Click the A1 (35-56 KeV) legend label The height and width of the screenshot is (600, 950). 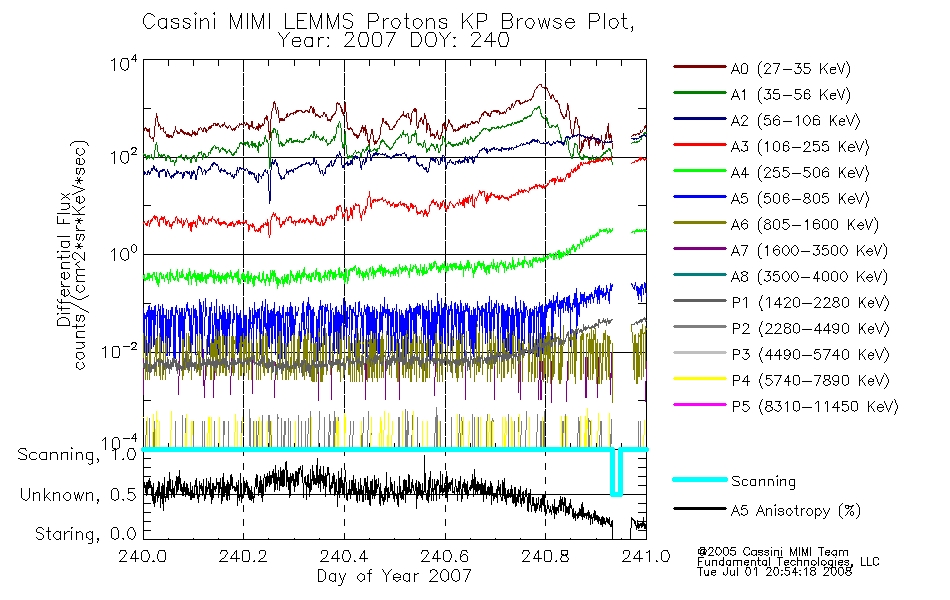pyautogui.click(x=791, y=95)
